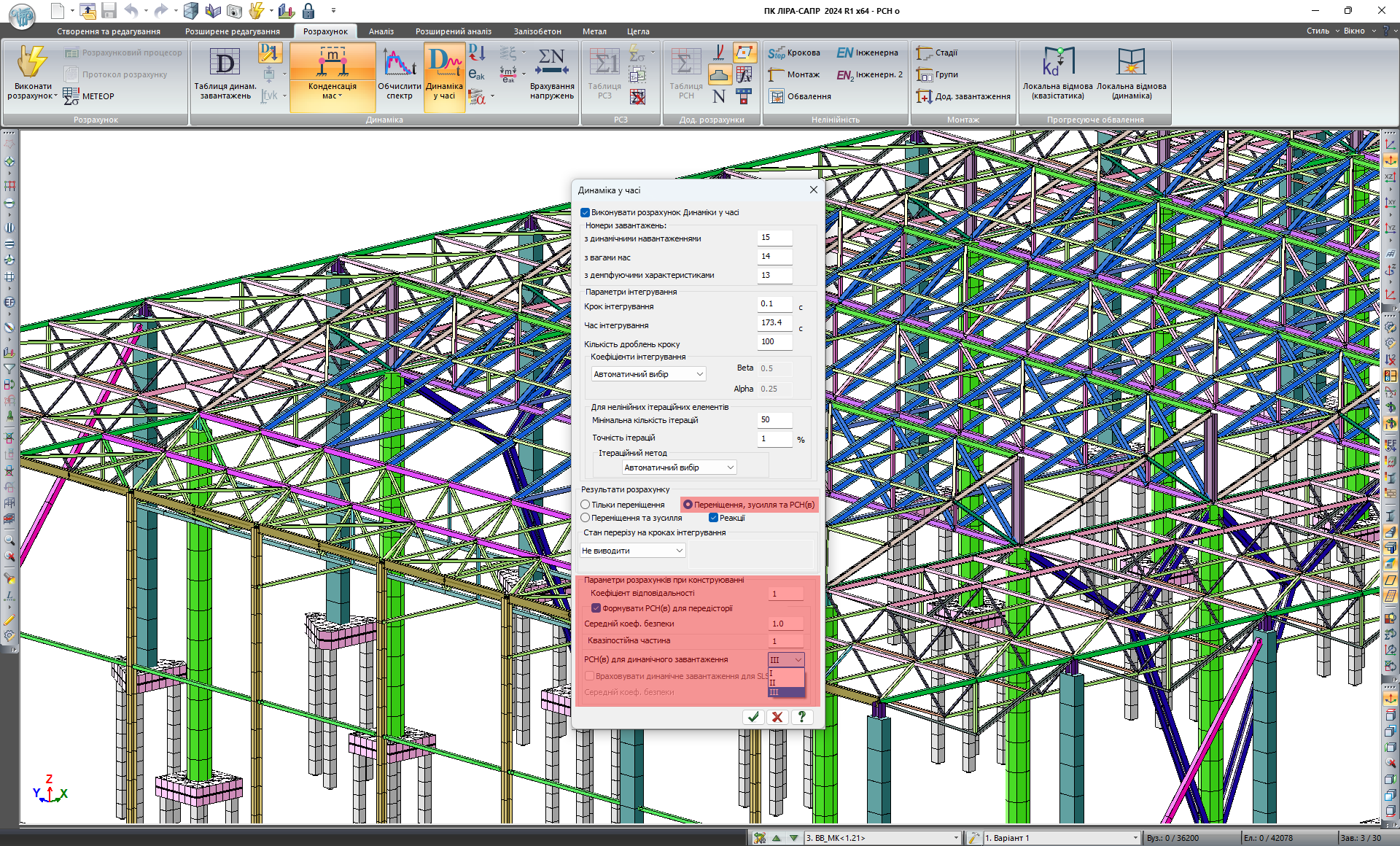This screenshot has height=846, width=1400.
Task: Toggle the Реакції checkbox
Action: (x=714, y=518)
